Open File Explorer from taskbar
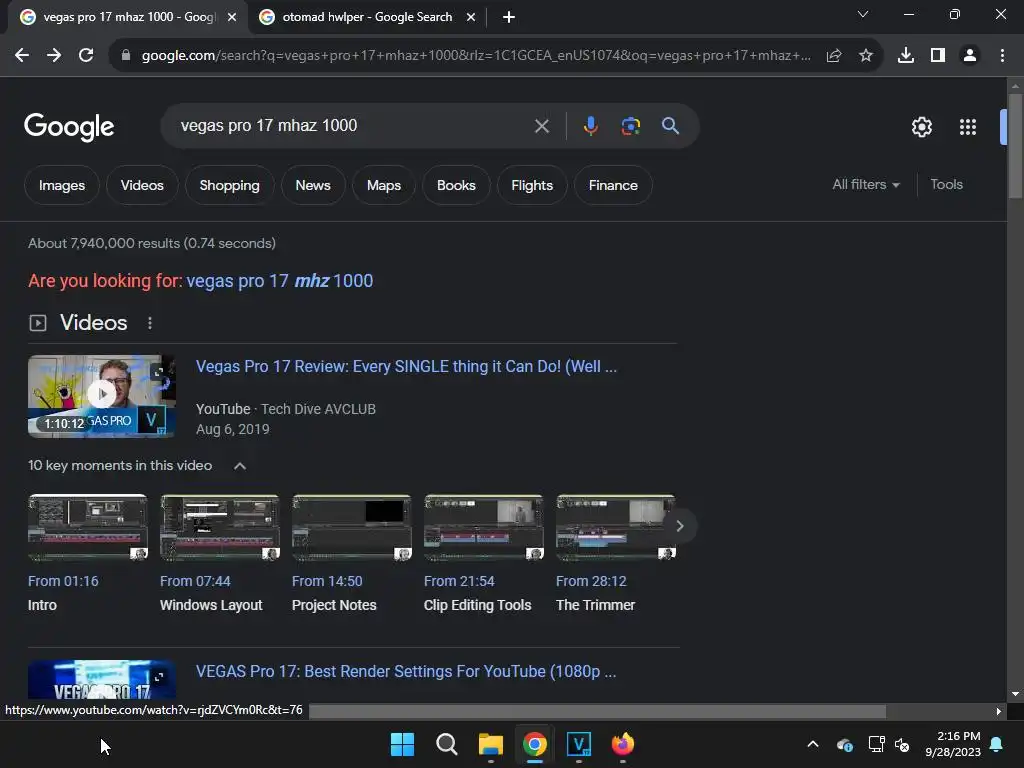The height and width of the screenshot is (768, 1024). point(490,744)
